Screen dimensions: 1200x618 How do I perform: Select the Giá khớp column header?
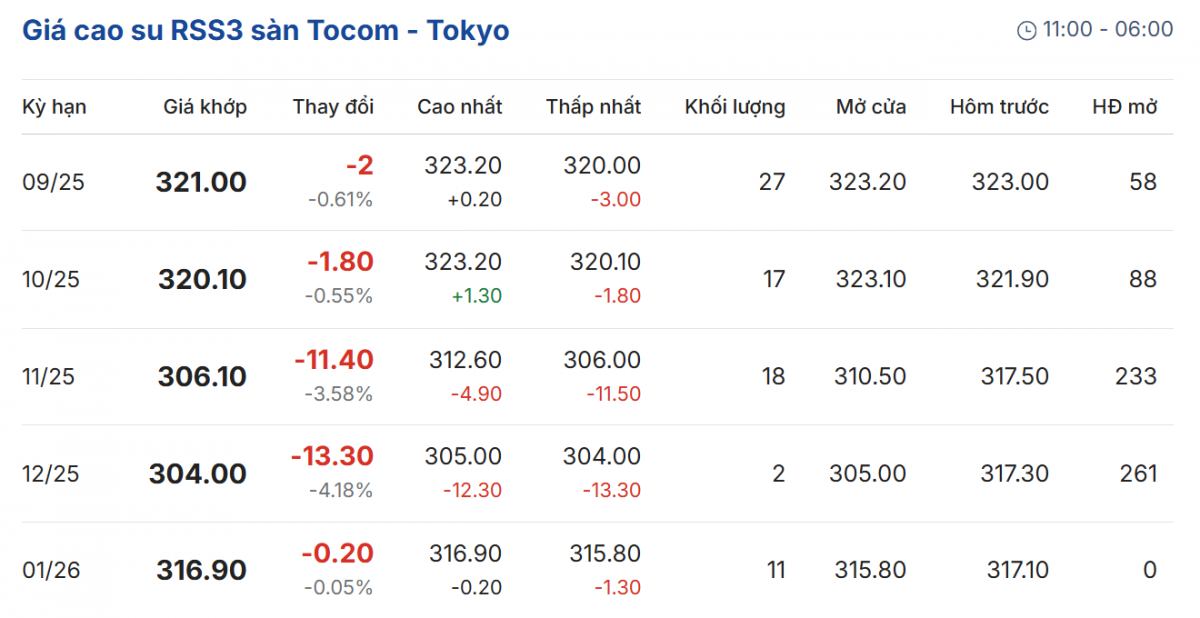coord(205,107)
